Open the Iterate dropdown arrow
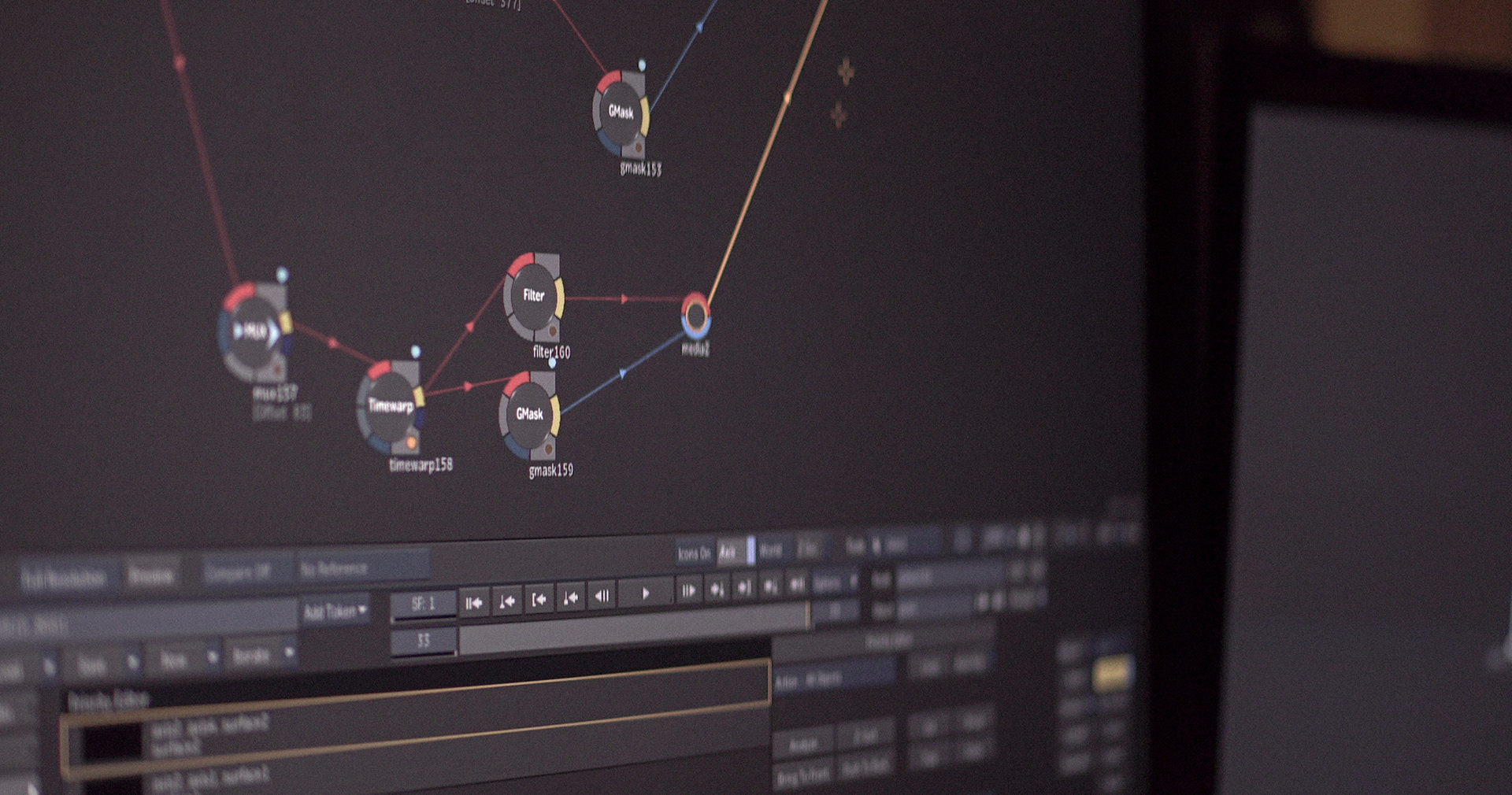The height and width of the screenshot is (795, 1512). pos(289,653)
